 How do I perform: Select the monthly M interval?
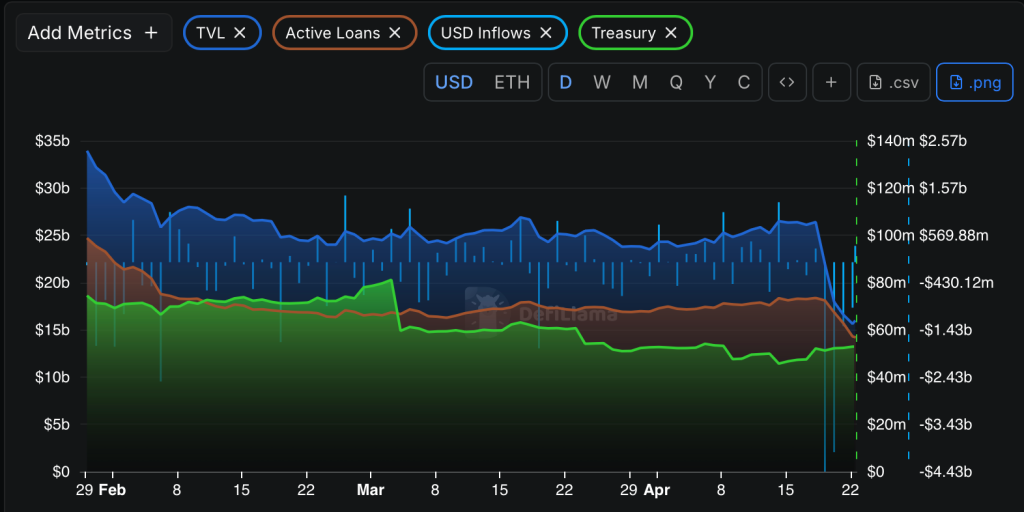click(x=640, y=82)
